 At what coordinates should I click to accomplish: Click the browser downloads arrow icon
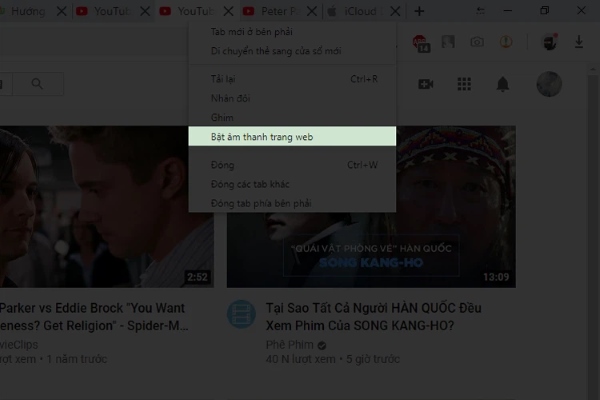pyautogui.click(x=579, y=42)
